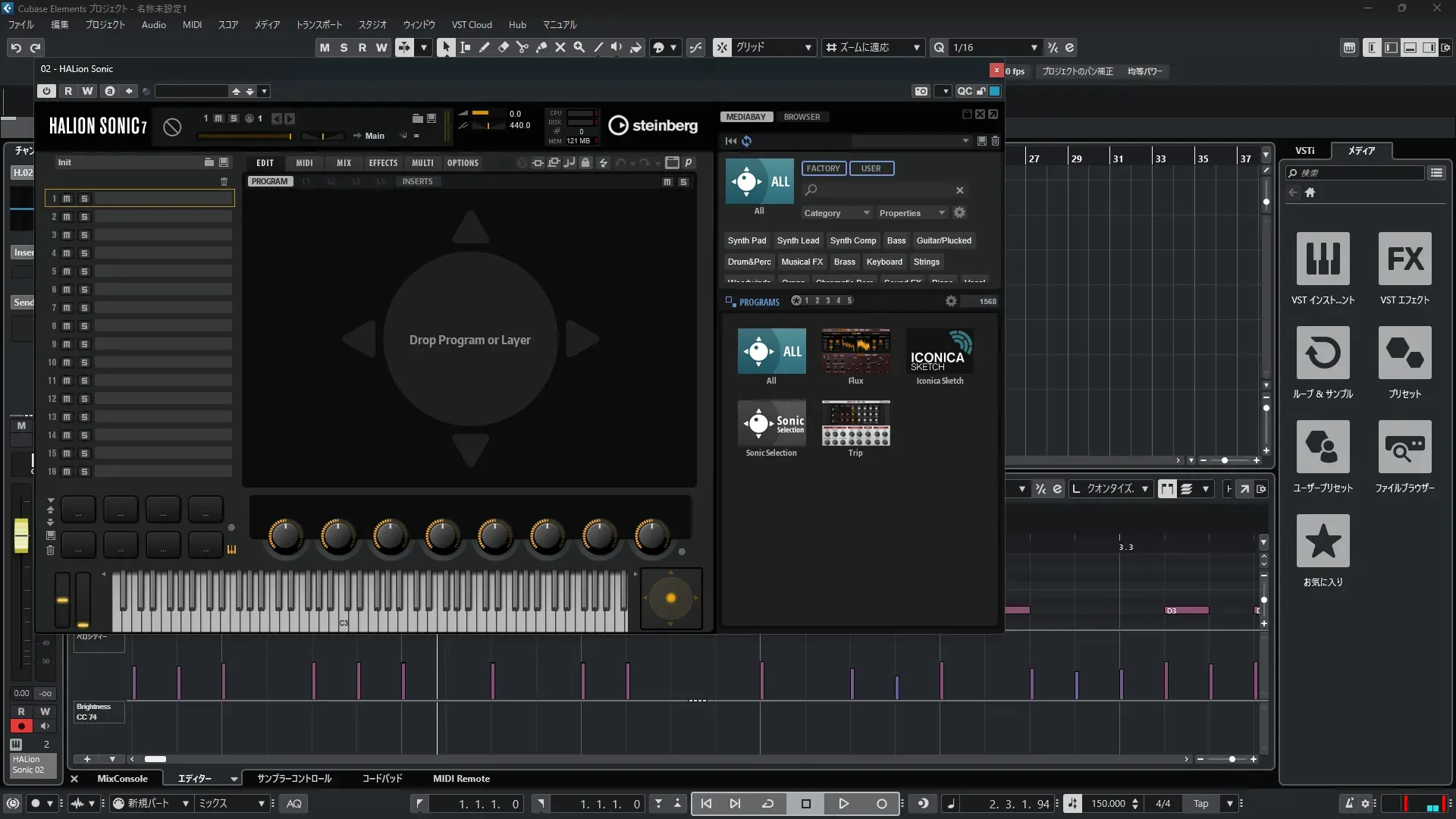The image size is (1456, 819).
Task: Select the Scissors split tool
Action: coord(522,47)
